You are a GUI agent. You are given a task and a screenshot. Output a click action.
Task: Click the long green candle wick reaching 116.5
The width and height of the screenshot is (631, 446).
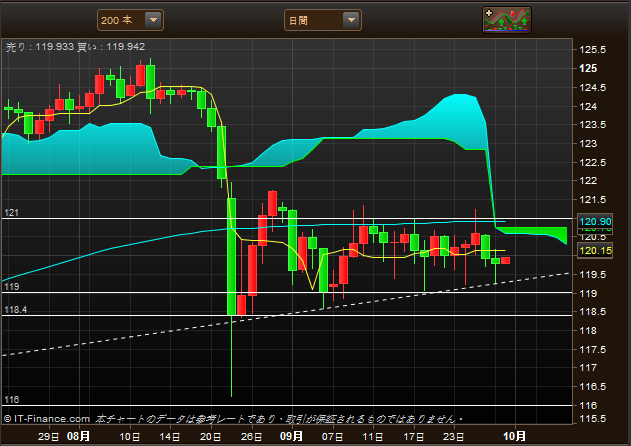tap(231, 356)
